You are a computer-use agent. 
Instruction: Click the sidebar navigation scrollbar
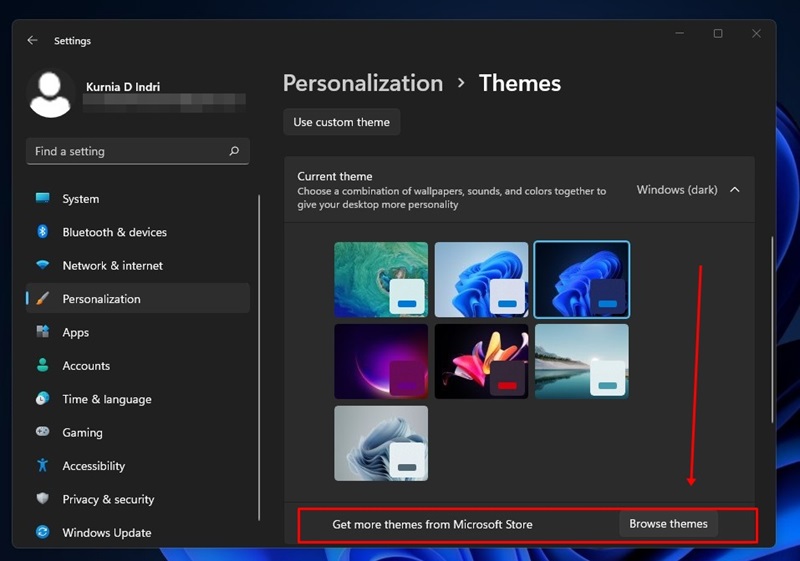click(259, 357)
